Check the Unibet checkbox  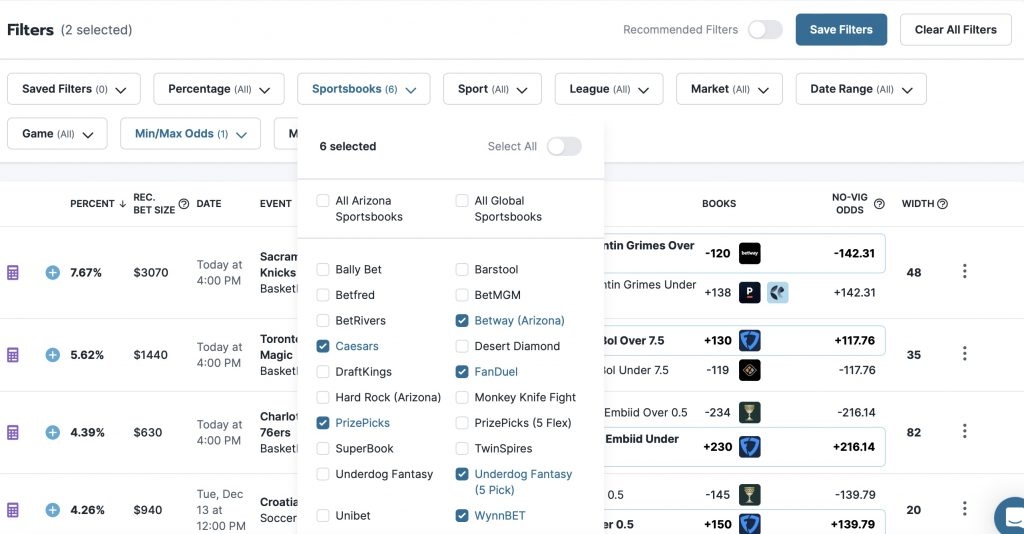[323, 516]
